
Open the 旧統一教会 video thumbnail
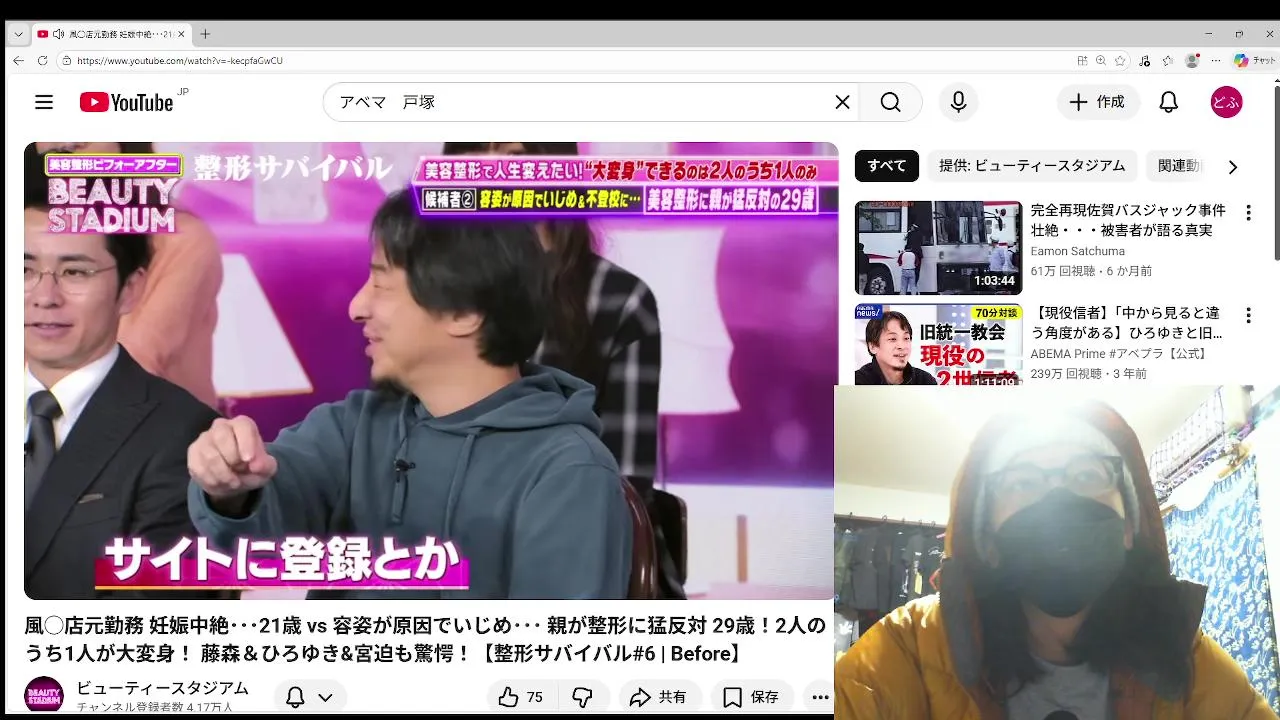[x=938, y=344]
